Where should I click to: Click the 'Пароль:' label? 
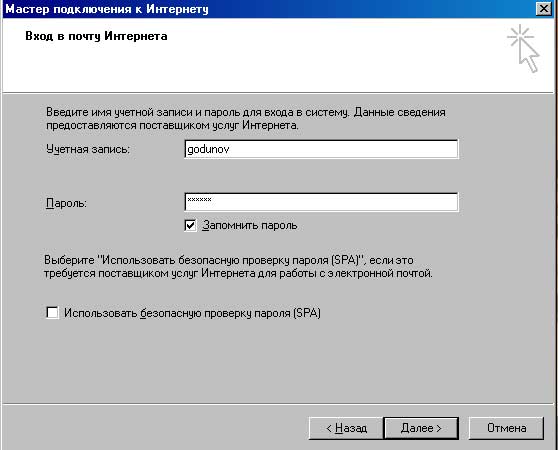click(67, 203)
